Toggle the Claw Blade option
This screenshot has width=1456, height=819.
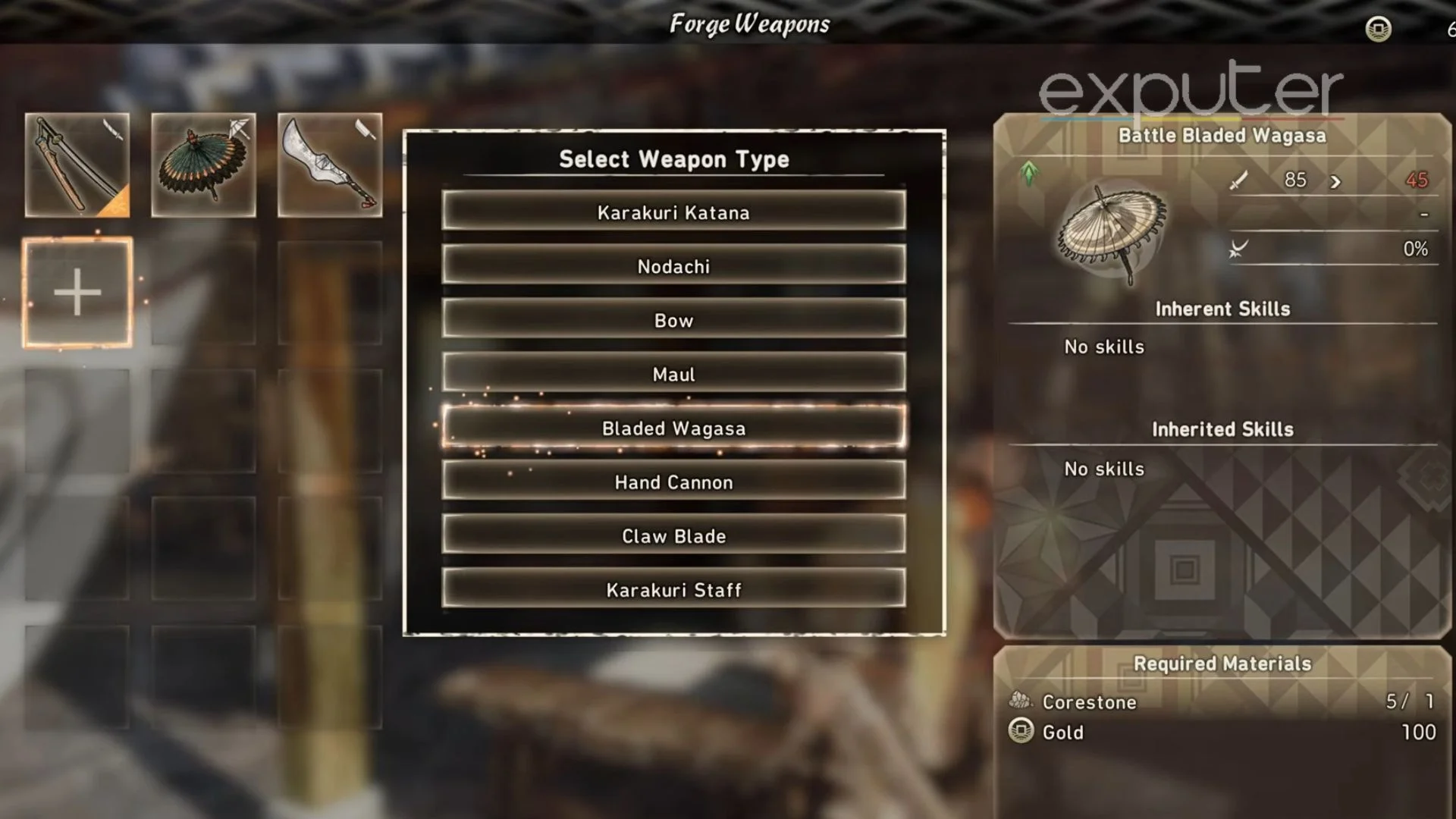point(674,535)
